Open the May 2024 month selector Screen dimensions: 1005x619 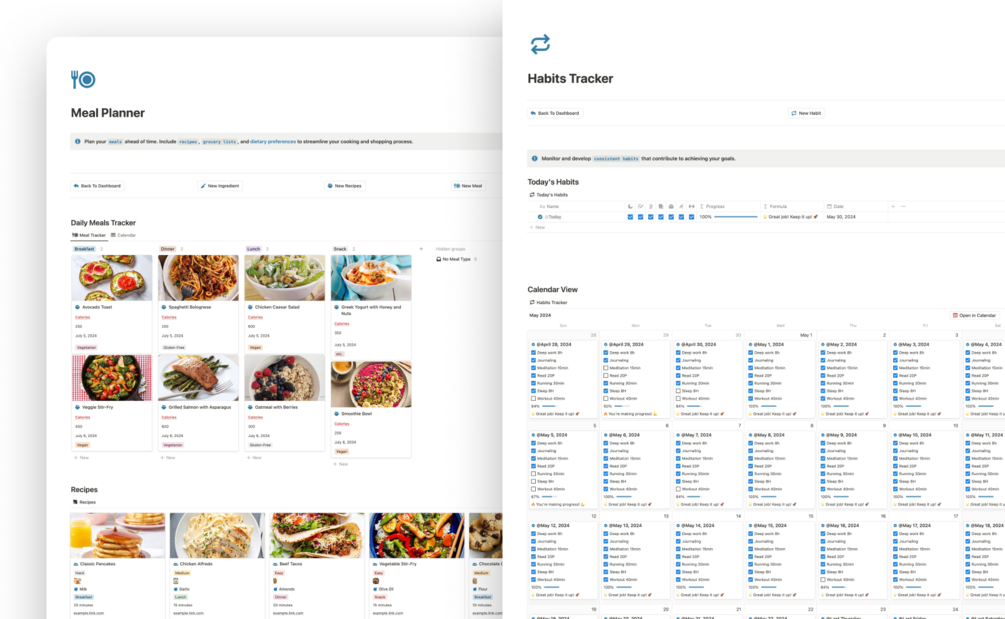[x=540, y=315]
